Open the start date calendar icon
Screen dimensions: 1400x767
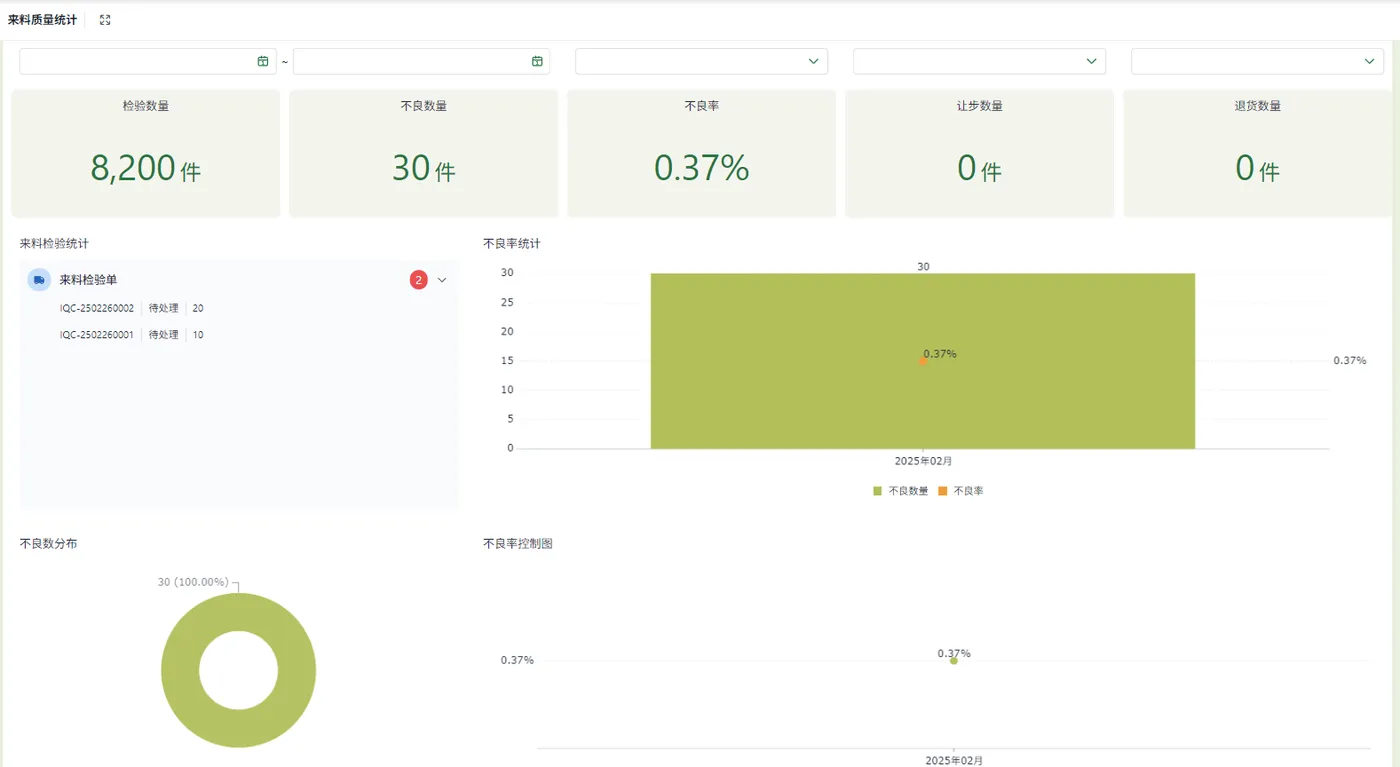point(263,61)
